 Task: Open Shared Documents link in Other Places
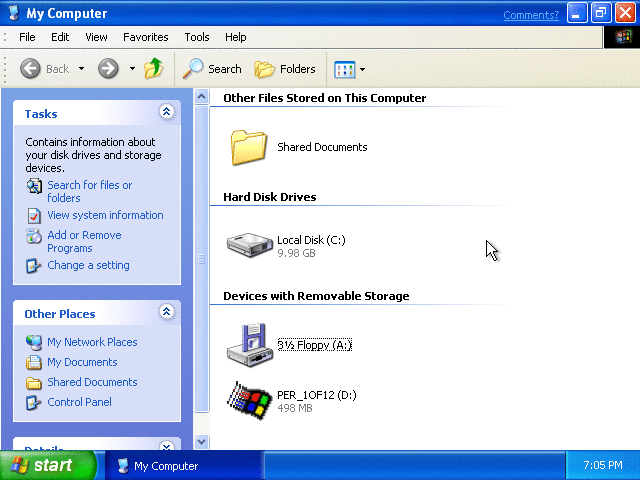[x=92, y=382]
